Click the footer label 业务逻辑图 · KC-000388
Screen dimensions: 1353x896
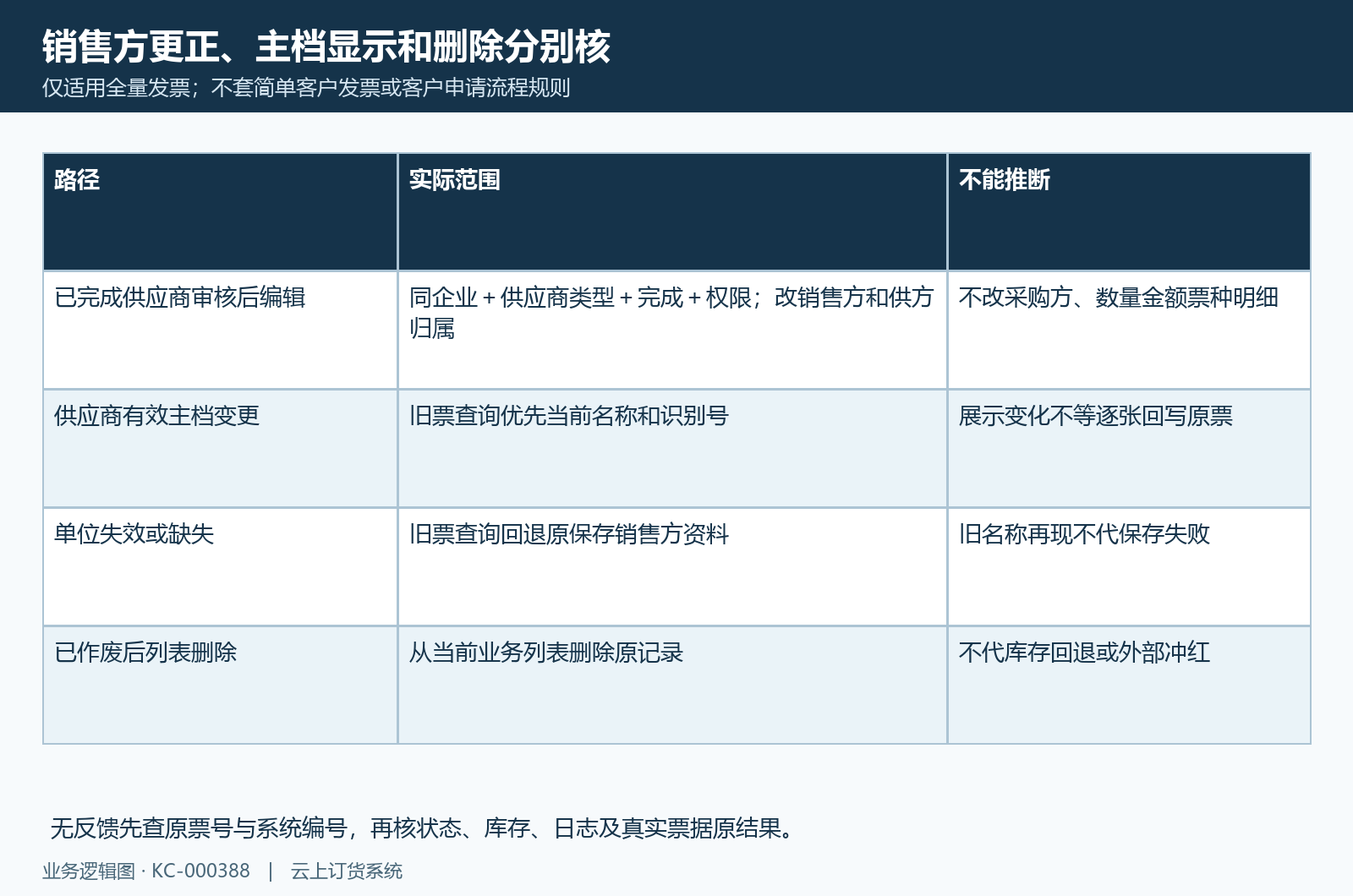click(x=146, y=871)
